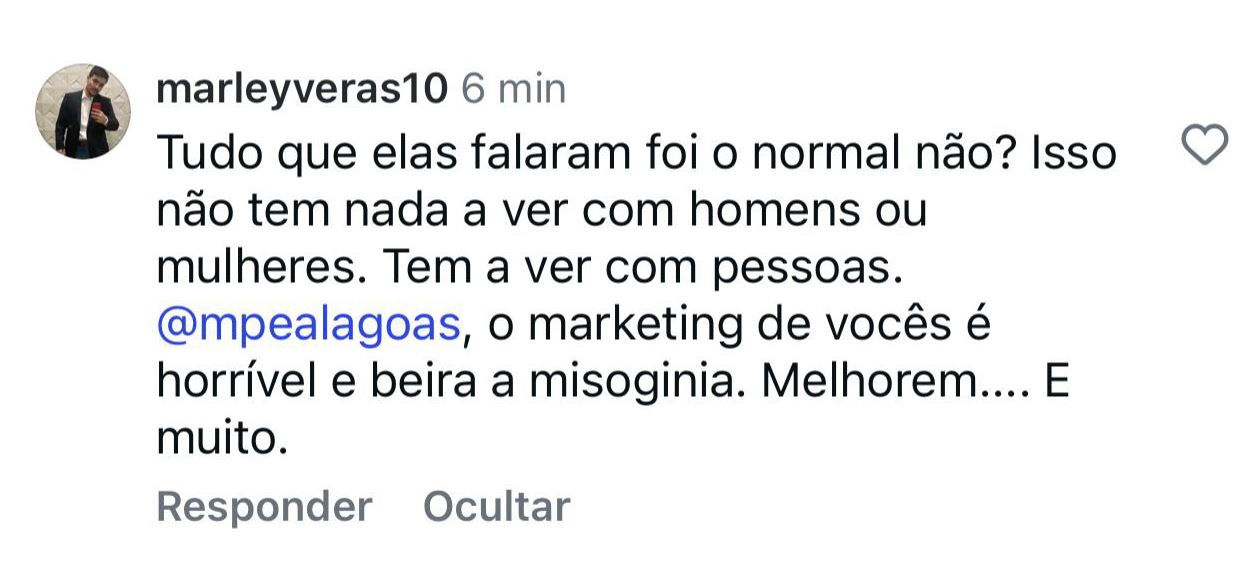Open the marleyveras10 username profile link
This screenshot has height=570, width=1250.
(302, 90)
